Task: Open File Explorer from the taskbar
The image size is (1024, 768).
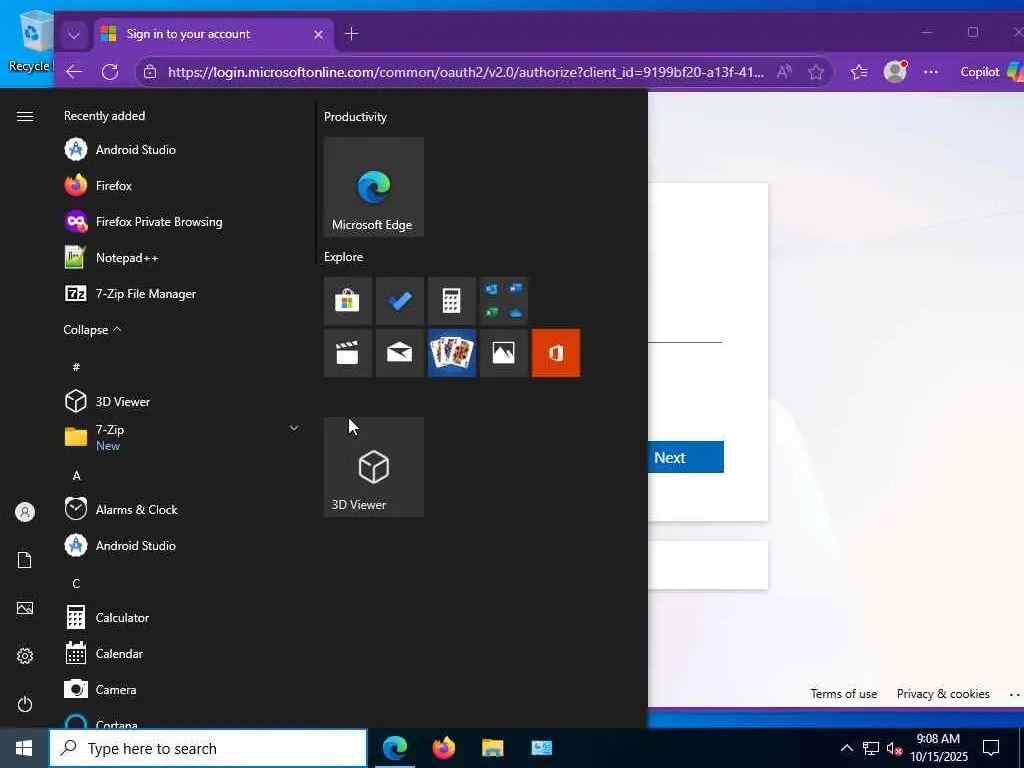Action: (492, 748)
